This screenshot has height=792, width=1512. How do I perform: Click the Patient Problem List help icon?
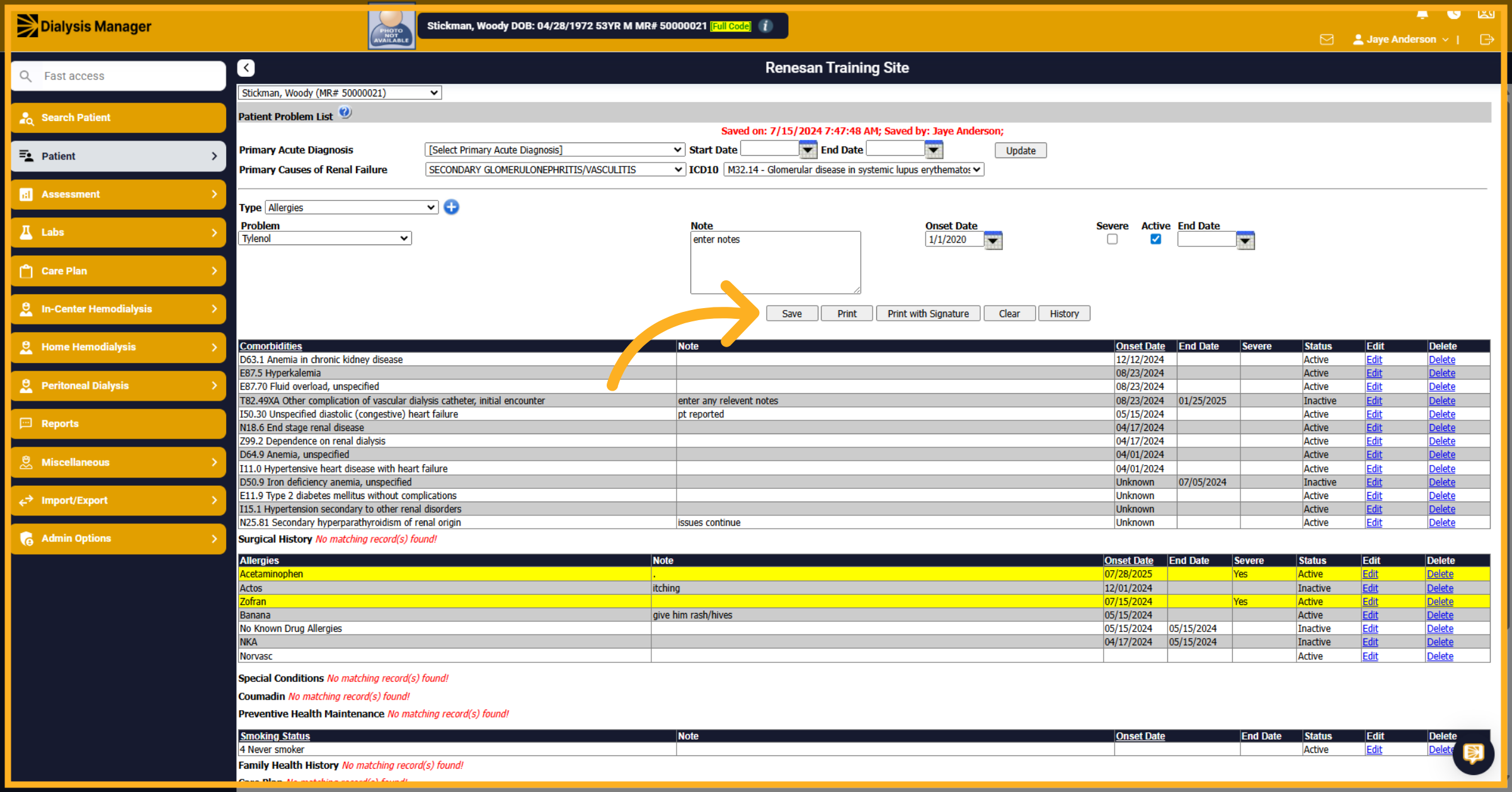pyautogui.click(x=345, y=113)
